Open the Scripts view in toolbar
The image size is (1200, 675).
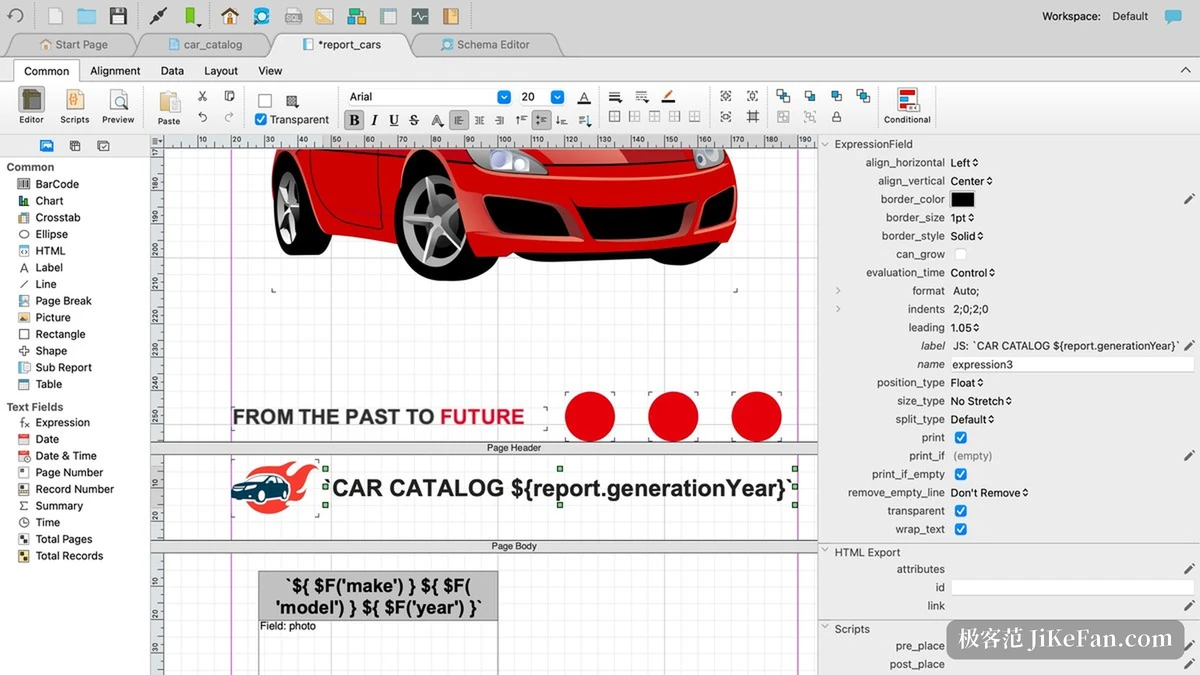pos(75,106)
